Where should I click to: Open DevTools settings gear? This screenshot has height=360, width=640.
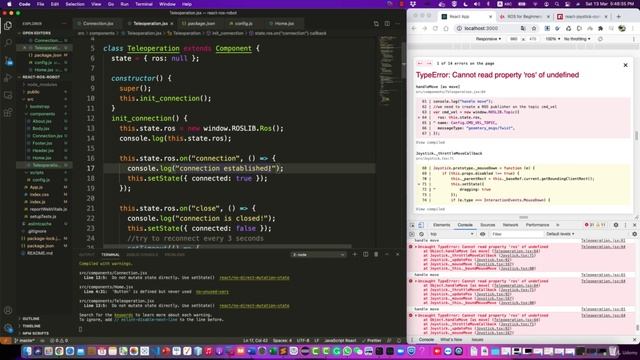pyautogui.click(x=616, y=225)
